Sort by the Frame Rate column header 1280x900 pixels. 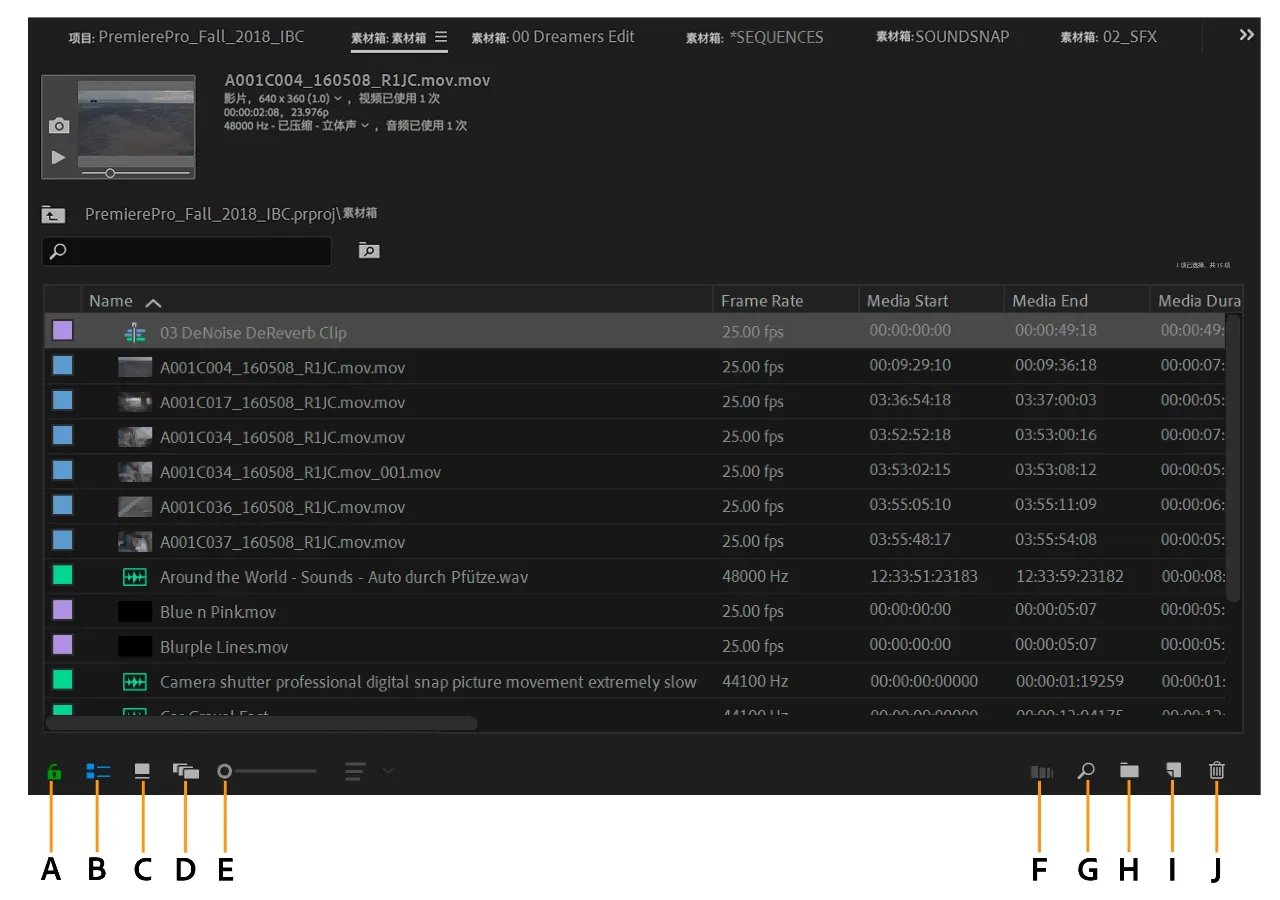coord(762,301)
